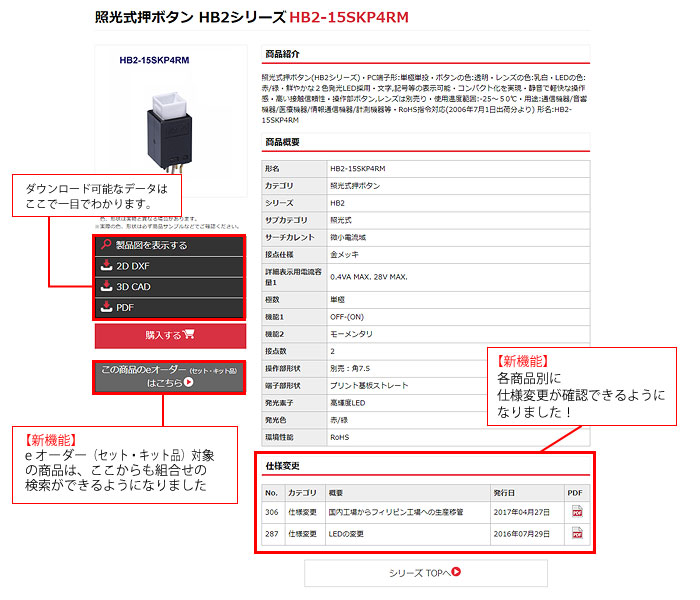Select row 国内工場からフィリピン工場への生産移管

(396, 512)
